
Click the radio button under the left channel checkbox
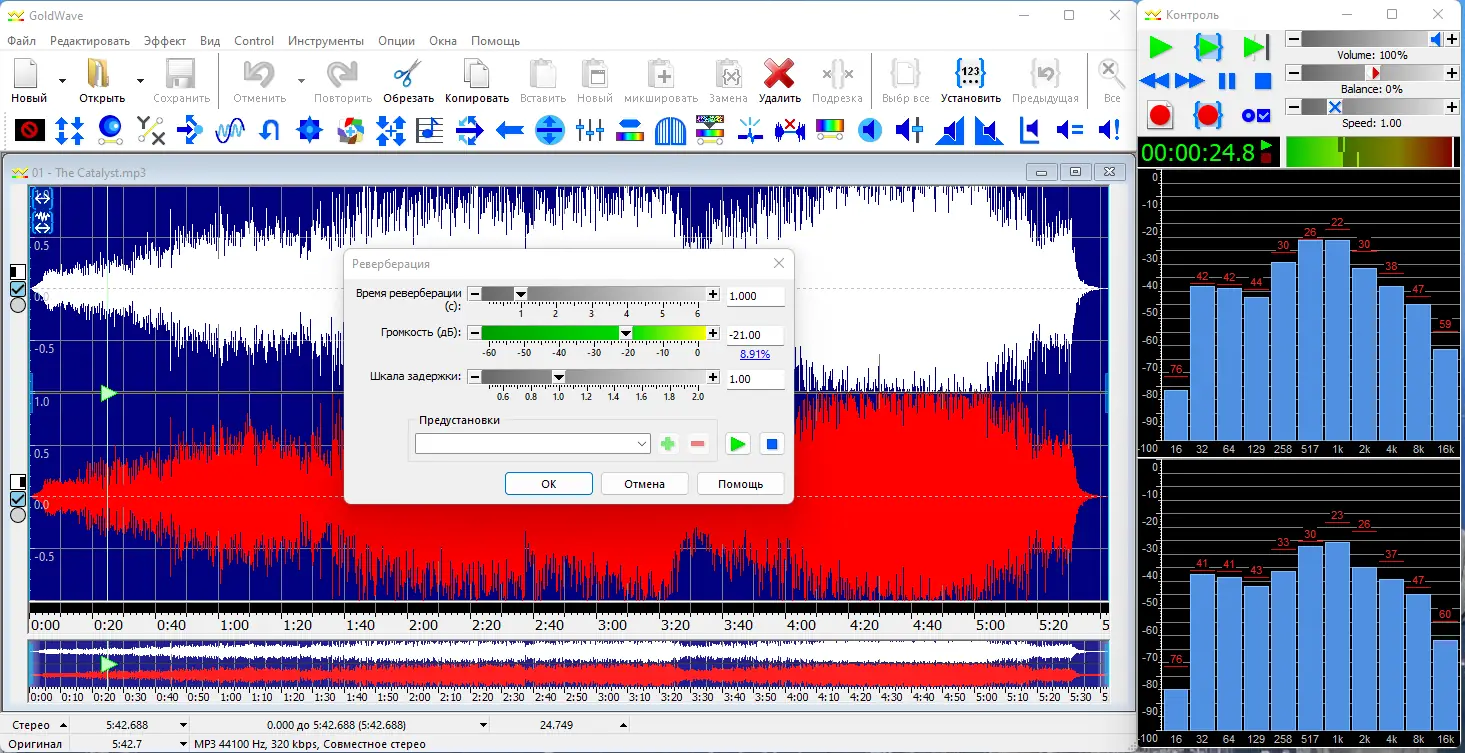(x=17, y=306)
